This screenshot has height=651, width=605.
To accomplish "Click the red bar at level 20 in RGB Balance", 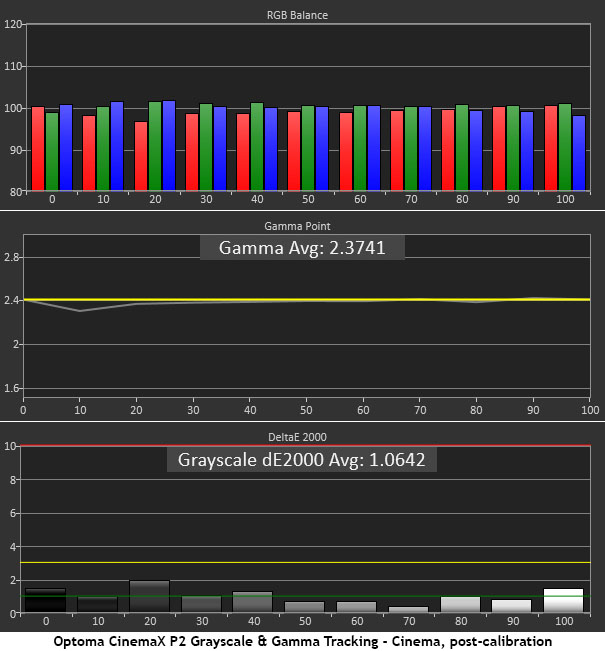I will [141, 156].
